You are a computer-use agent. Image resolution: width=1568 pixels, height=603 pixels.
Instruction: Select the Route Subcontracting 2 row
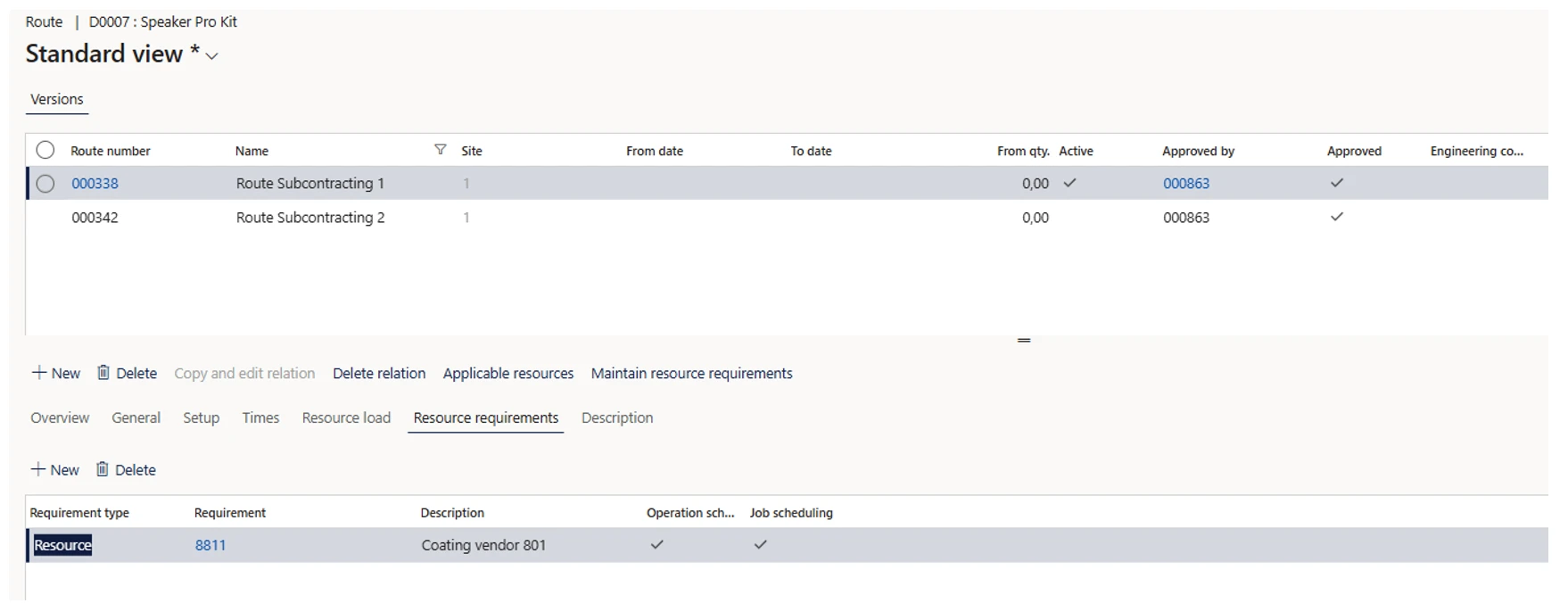(309, 218)
